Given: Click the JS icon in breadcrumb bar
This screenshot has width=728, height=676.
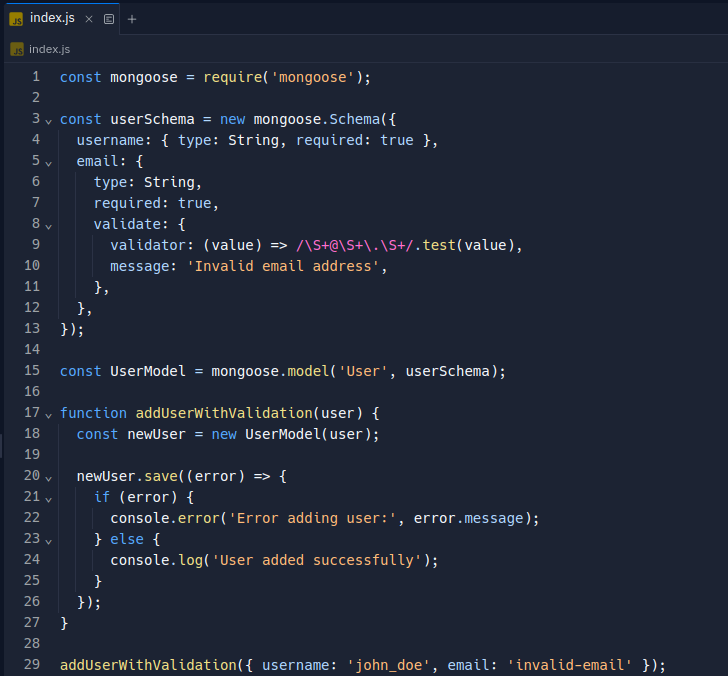Looking at the screenshot, I should tap(17, 49).
